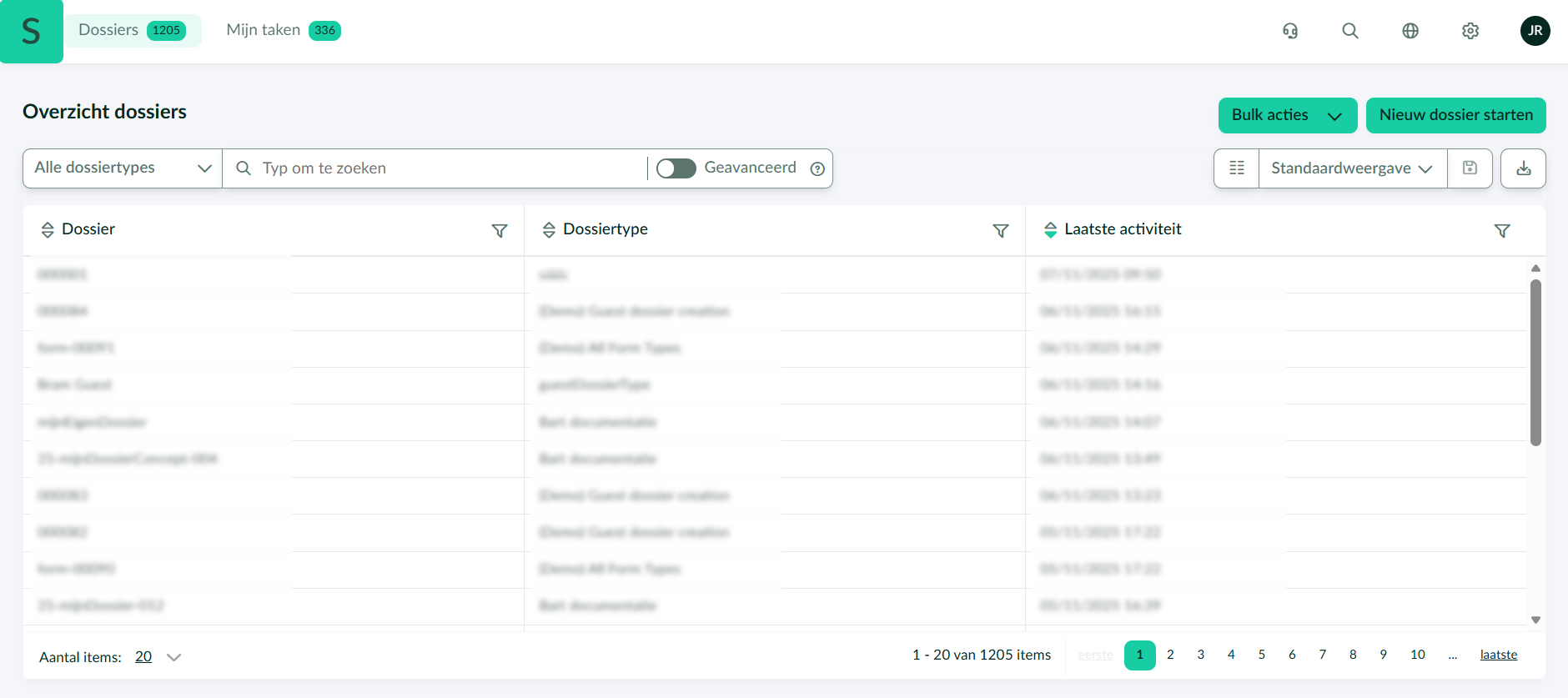Select the Dossiers tab

131,31
